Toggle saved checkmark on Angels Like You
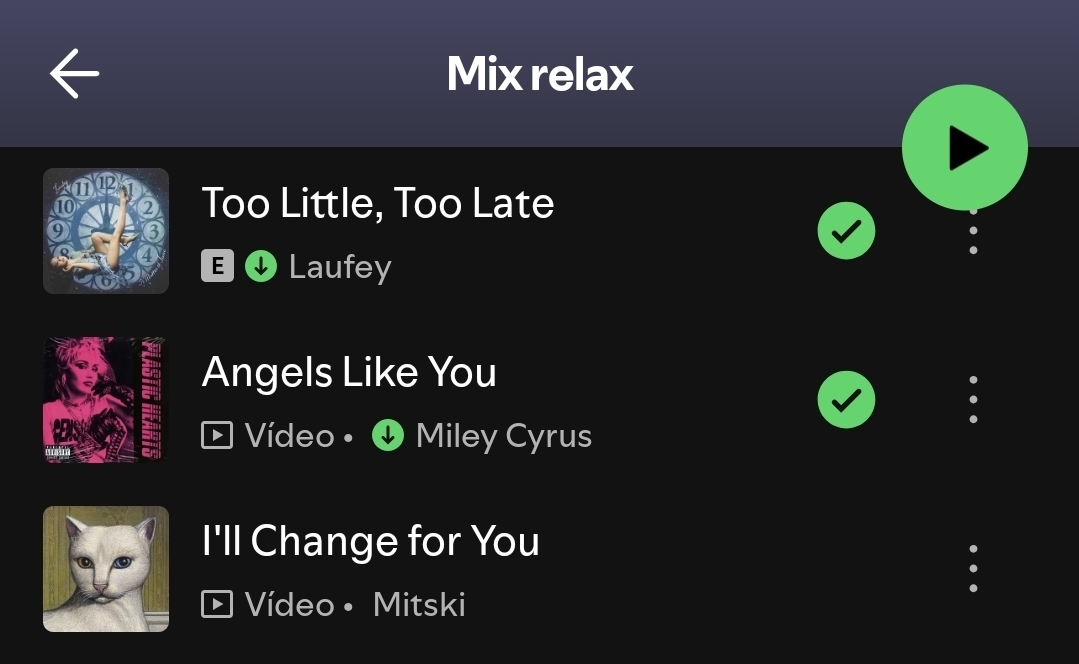Viewport: 1079px width, 664px height. click(x=846, y=400)
